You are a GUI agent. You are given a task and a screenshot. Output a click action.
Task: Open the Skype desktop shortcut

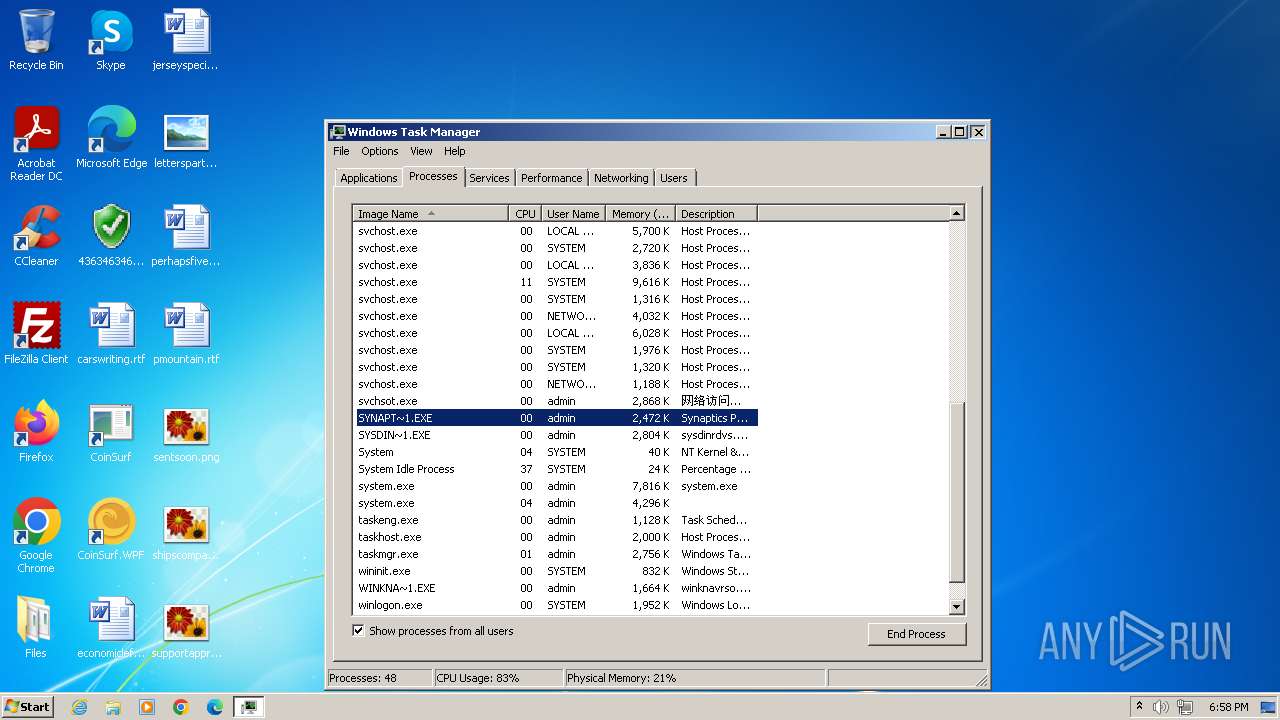tap(111, 40)
